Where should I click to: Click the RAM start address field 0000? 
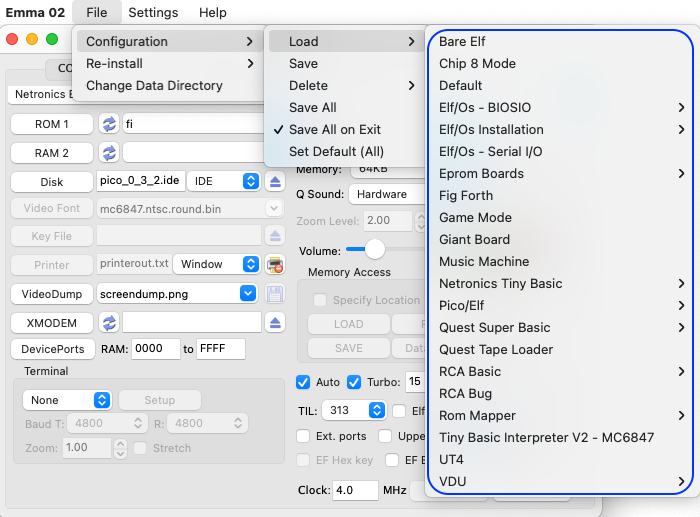click(x=155, y=349)
